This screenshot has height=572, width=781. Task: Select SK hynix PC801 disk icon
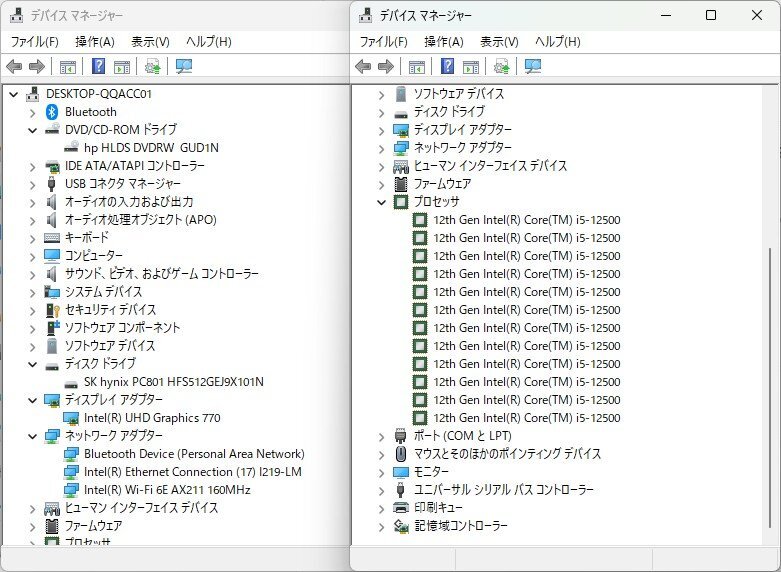[x=71, y=384]
